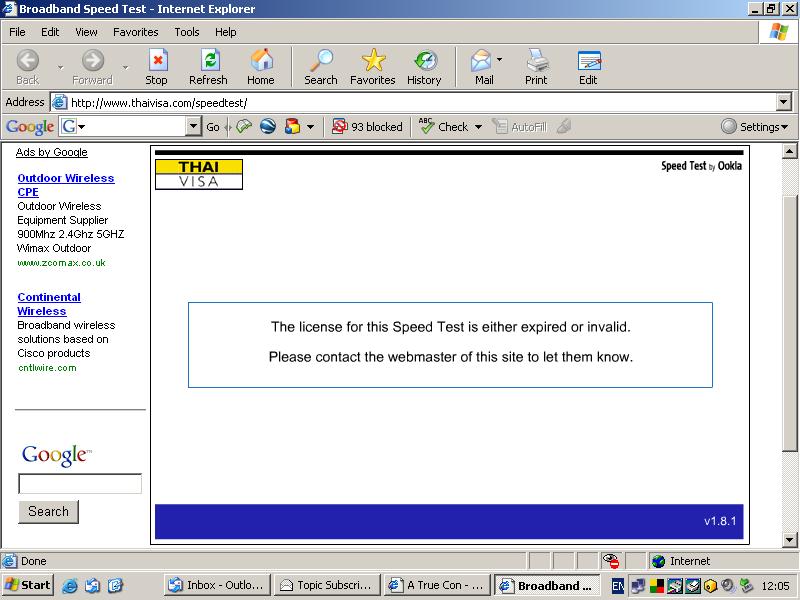
Task: Open the Mail button dropdown arrow
Action: click(499, 59)
